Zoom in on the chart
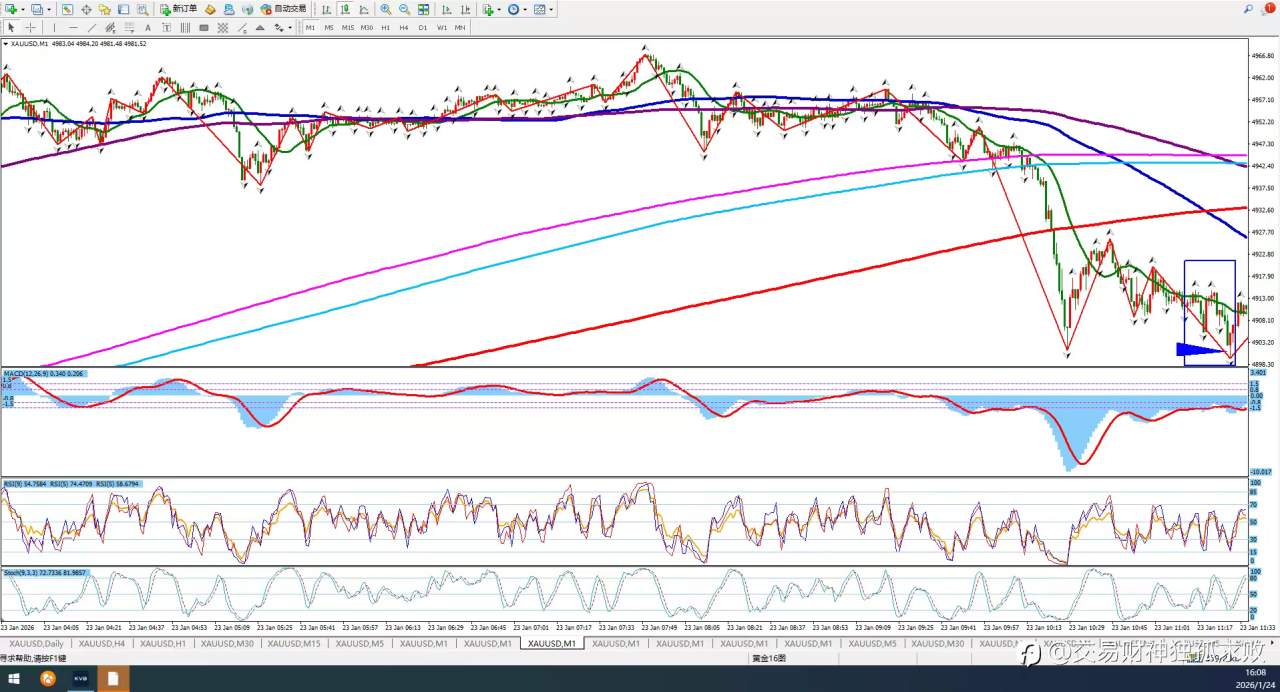The height and width of the screenshot is (692, 1280). pos(386,9)
